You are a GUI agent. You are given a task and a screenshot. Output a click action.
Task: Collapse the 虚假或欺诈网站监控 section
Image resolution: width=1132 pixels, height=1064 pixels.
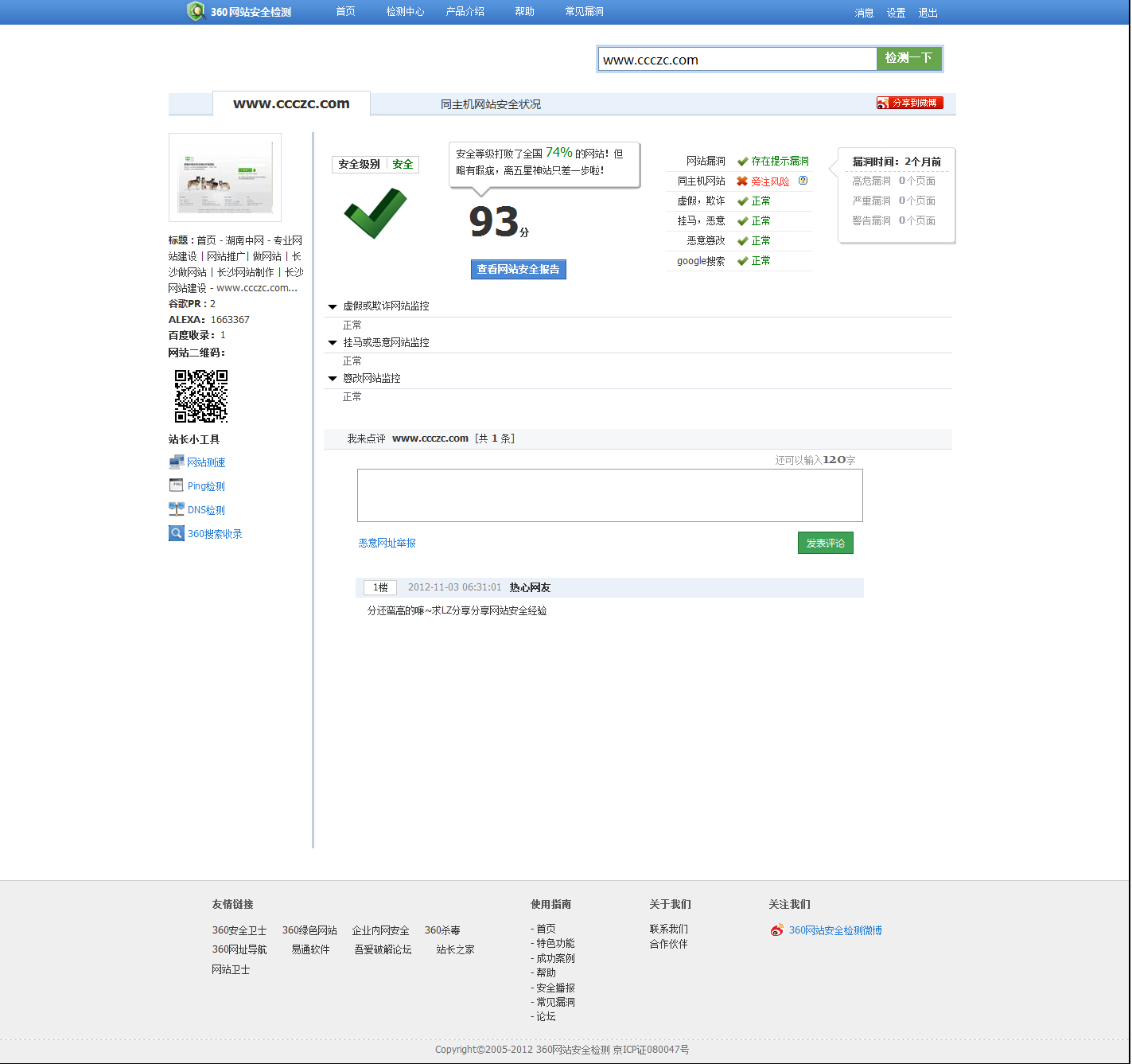(333, 306)
